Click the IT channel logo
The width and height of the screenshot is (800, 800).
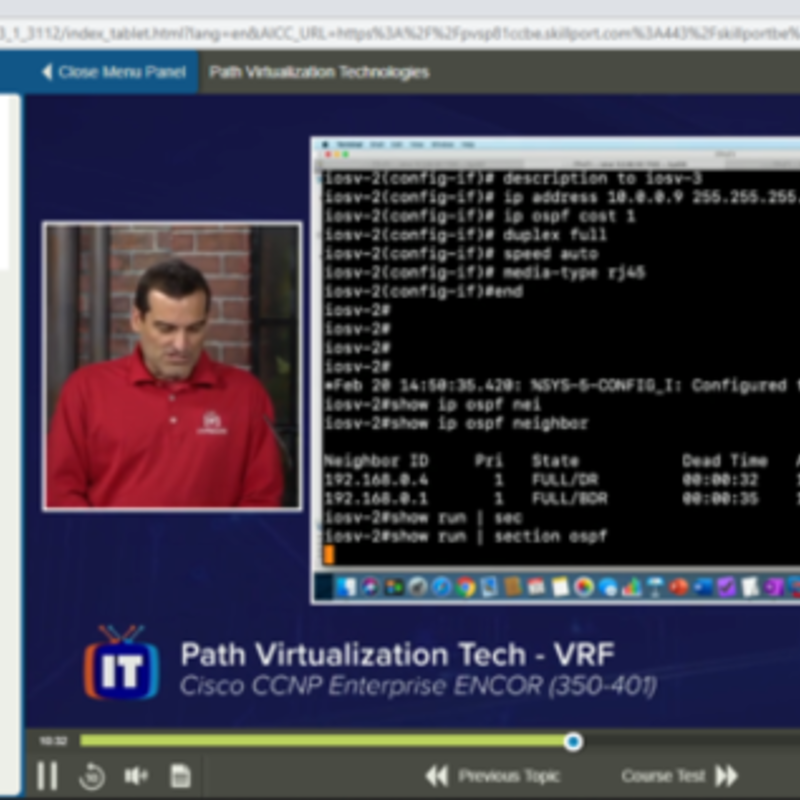(121, 661)
